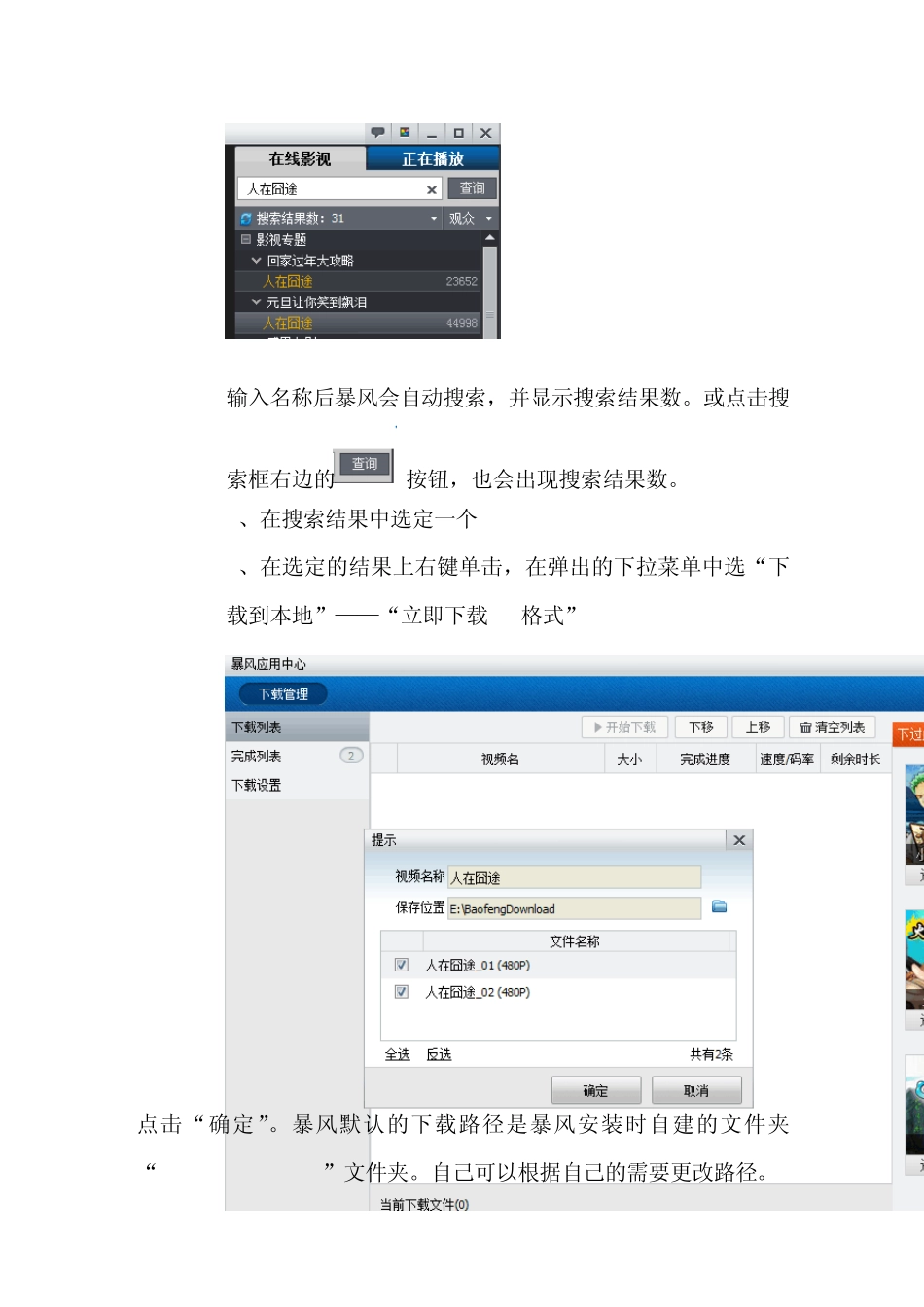
Task: Click the 视频名 column header
Action: click(500, 759)
